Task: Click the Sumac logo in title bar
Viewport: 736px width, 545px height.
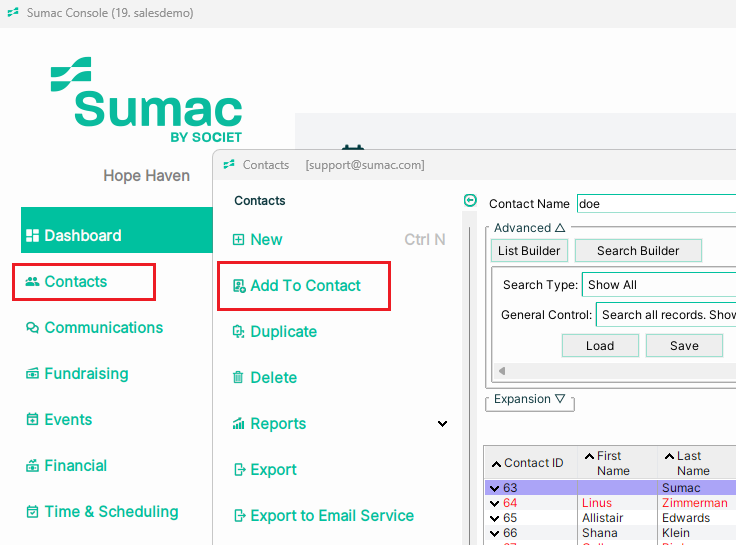Action: [13, 12]
